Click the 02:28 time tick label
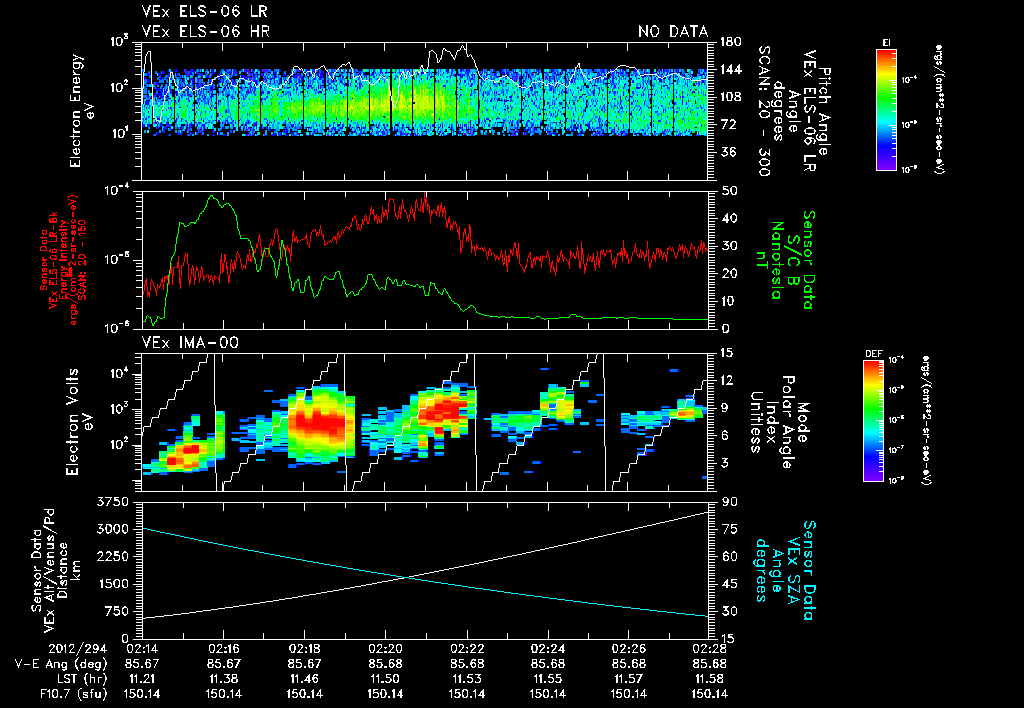Image resolution: width=1024 pixels, height=708 pixels. tap(709, 649)
